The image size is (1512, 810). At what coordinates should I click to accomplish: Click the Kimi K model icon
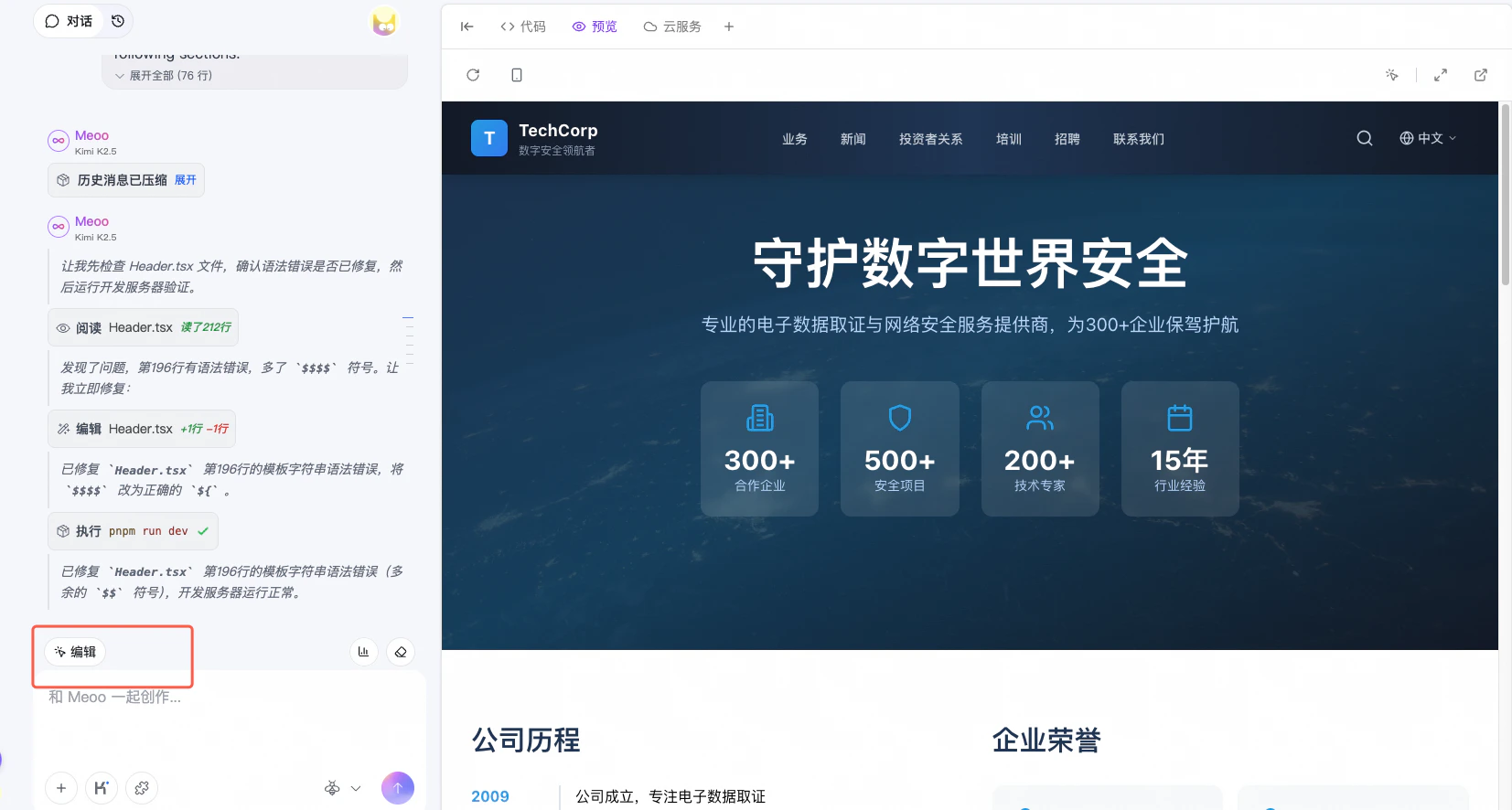point(102,788)
